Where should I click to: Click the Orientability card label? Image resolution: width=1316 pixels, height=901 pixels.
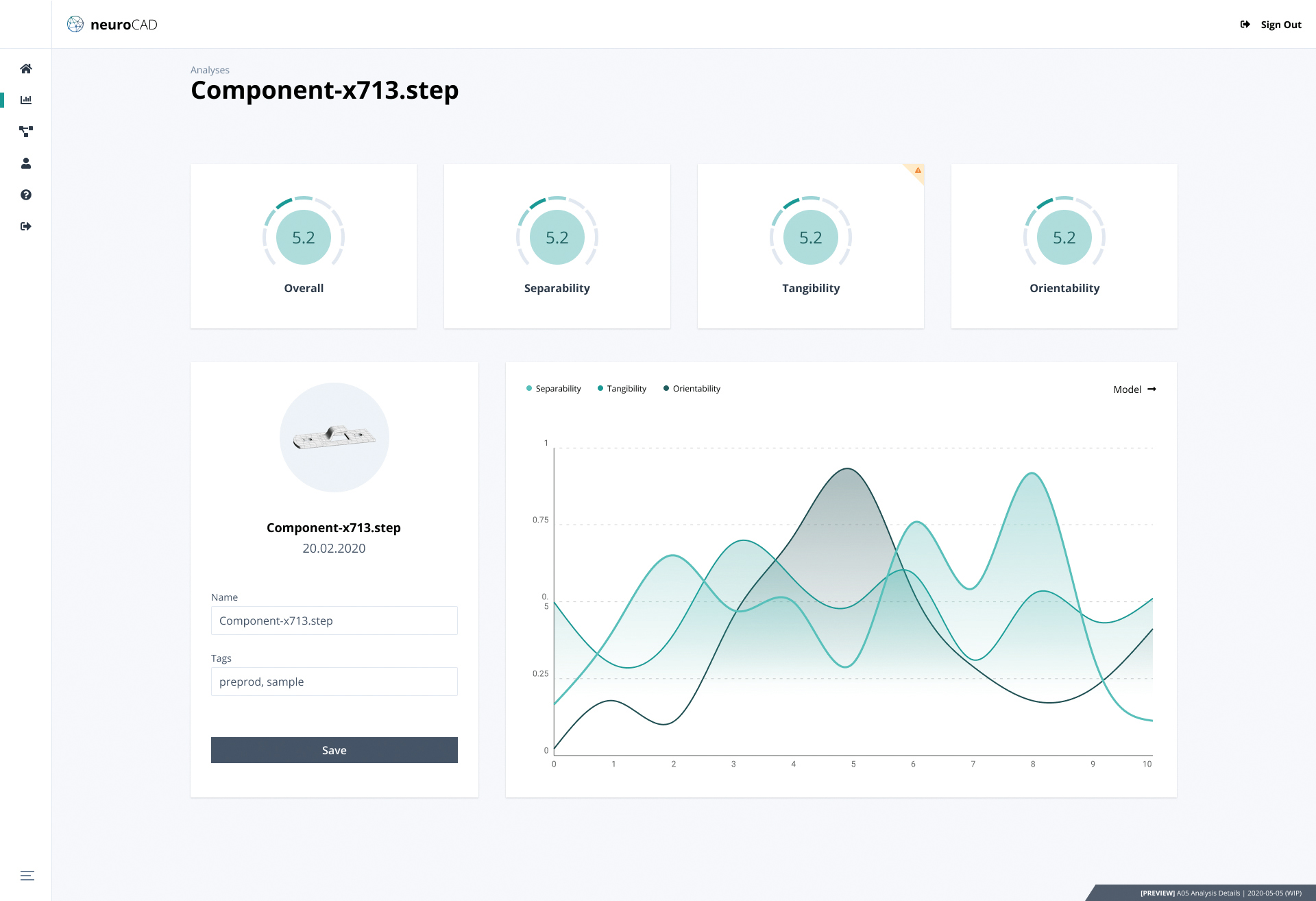tap(1064, 288)
